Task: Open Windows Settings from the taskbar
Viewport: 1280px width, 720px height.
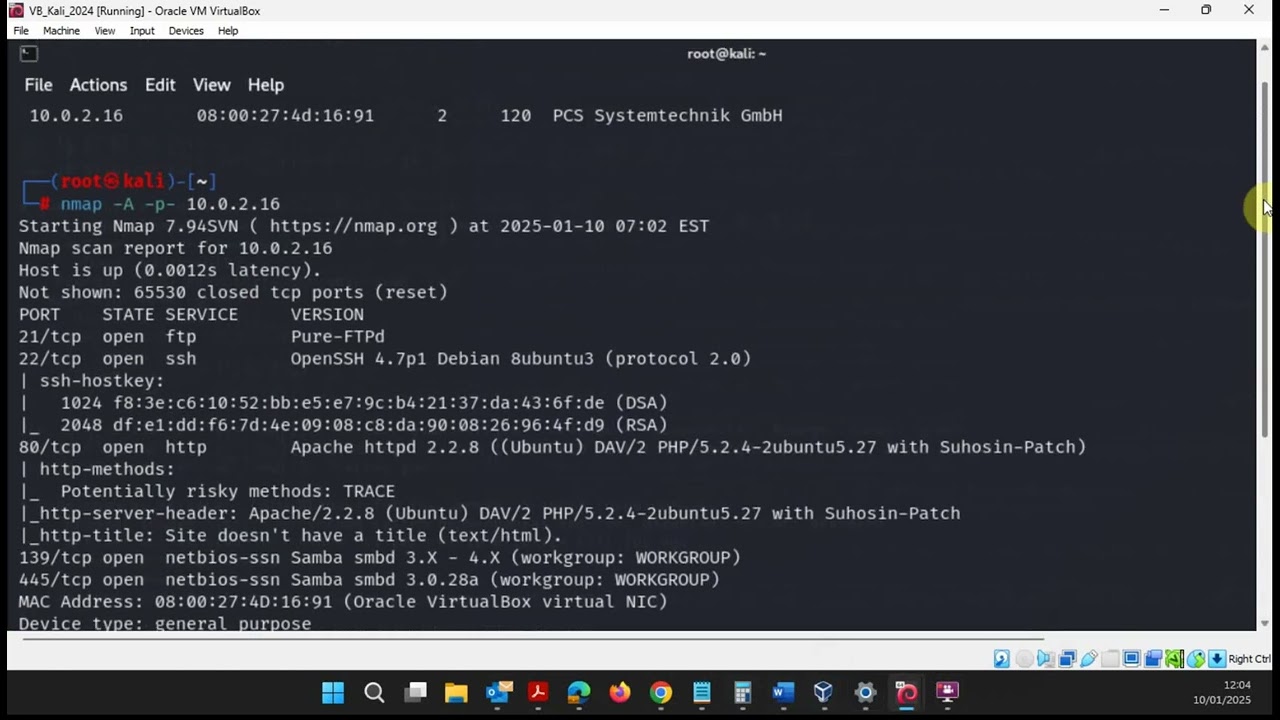Action: point(865,692)
